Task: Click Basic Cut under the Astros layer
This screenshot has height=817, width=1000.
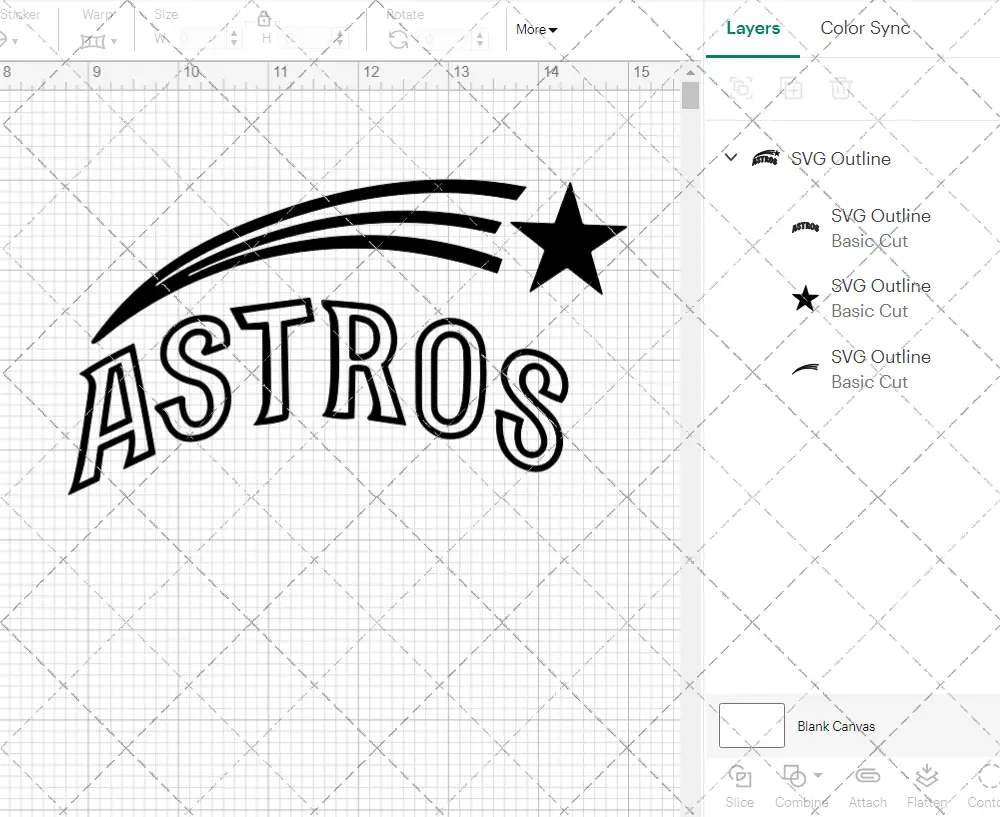Action: (x=869, y=241)
